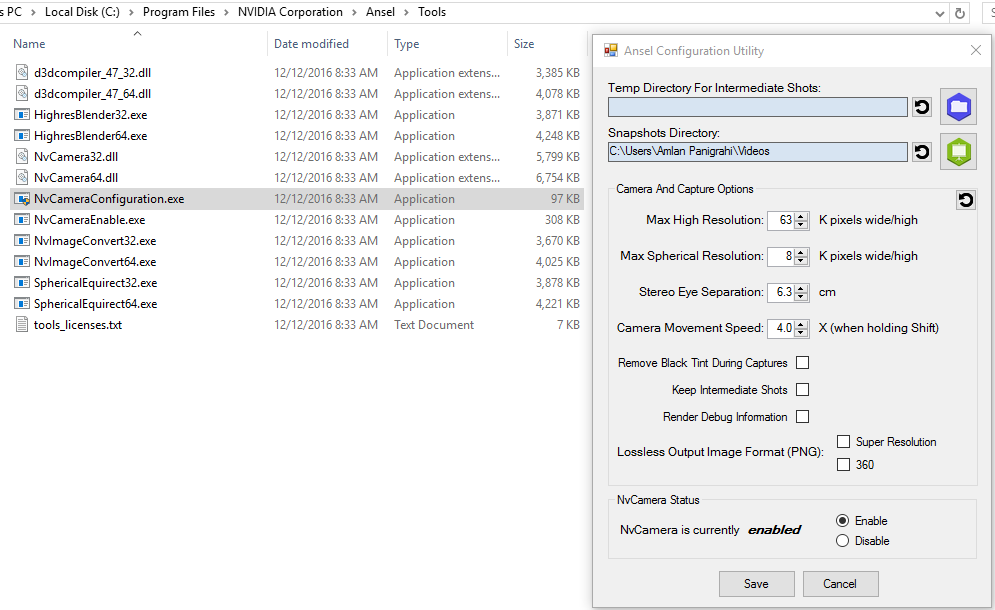This screenshot has height=610, width=995.
Task: Click the NvCameraEnable.exe file icon
Action: point(22,220)
